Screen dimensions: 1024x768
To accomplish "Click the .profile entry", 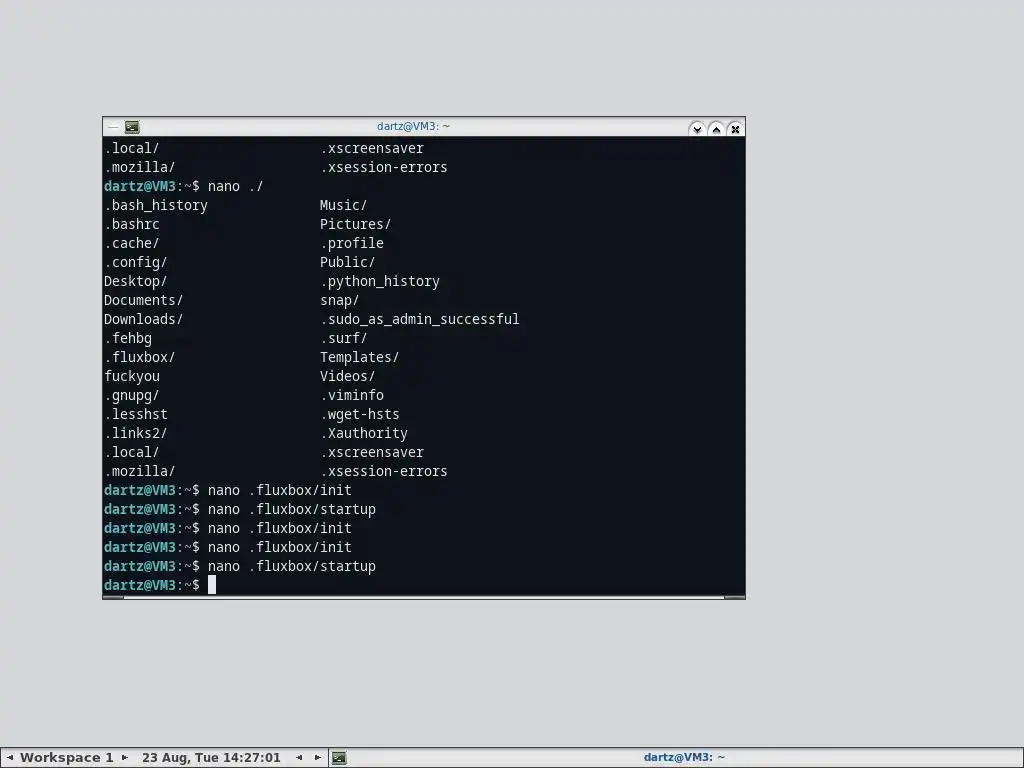I will 352,243.
